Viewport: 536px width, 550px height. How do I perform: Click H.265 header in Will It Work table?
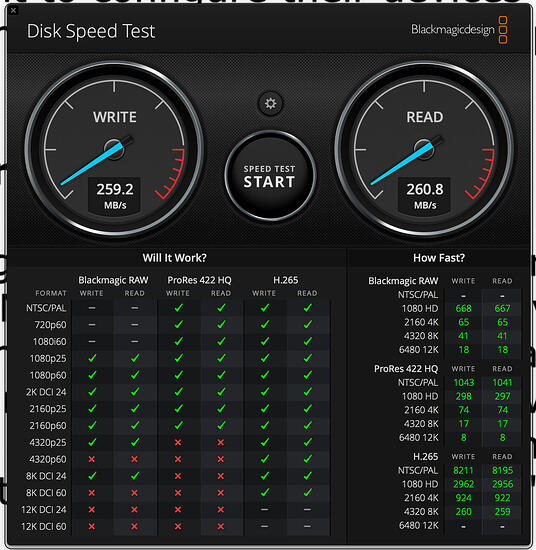(286, 280)
